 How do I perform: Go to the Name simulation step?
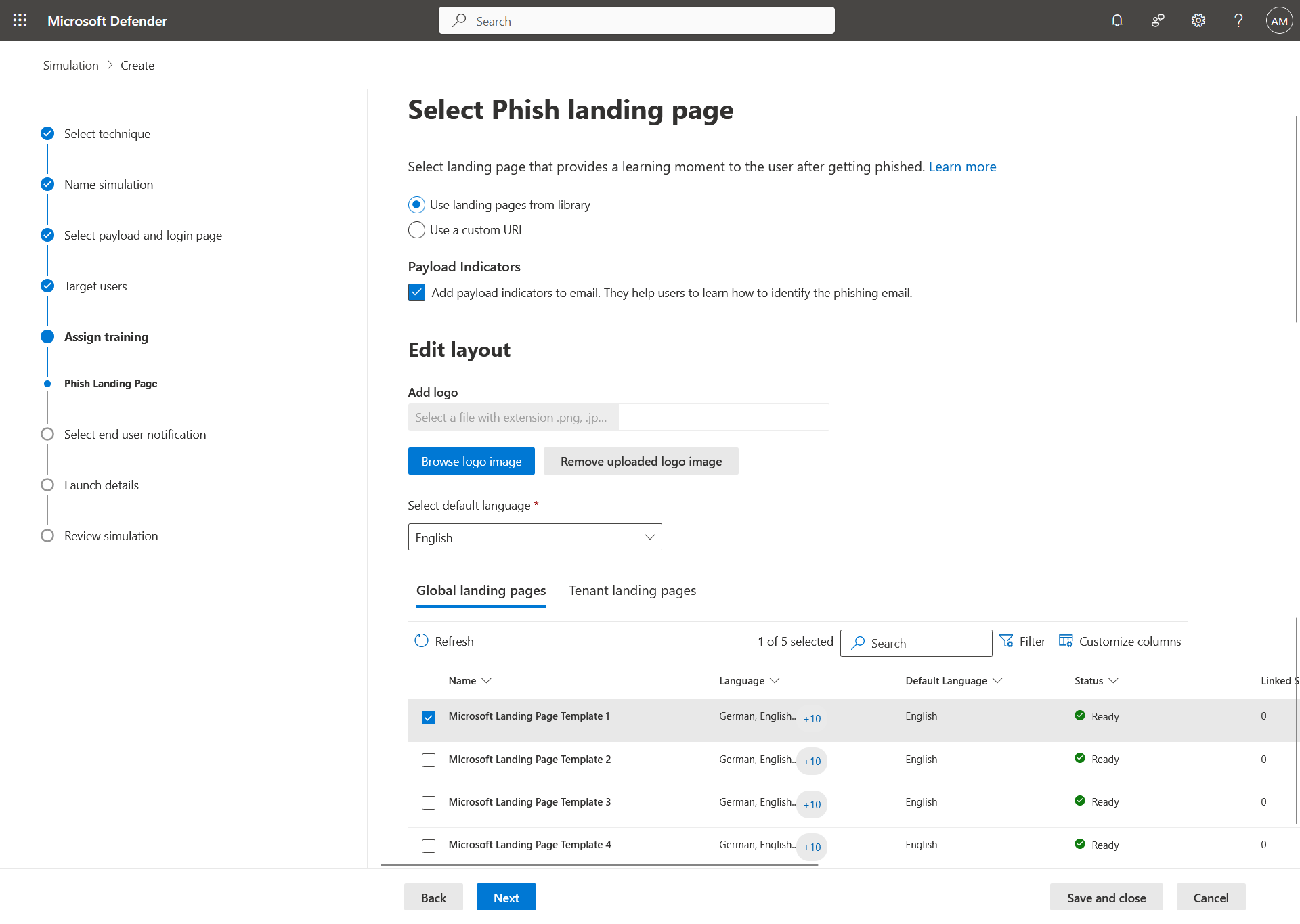pos(108,184)
